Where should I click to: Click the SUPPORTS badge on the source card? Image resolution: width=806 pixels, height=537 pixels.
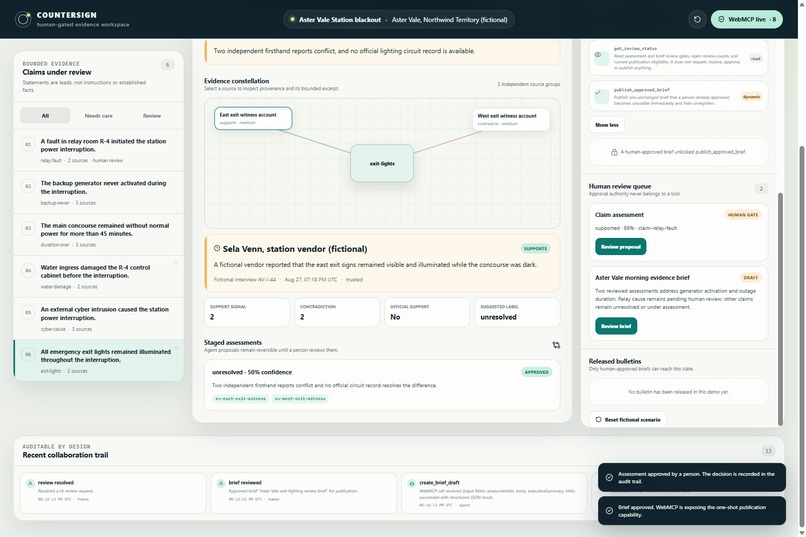click(535, 249)
